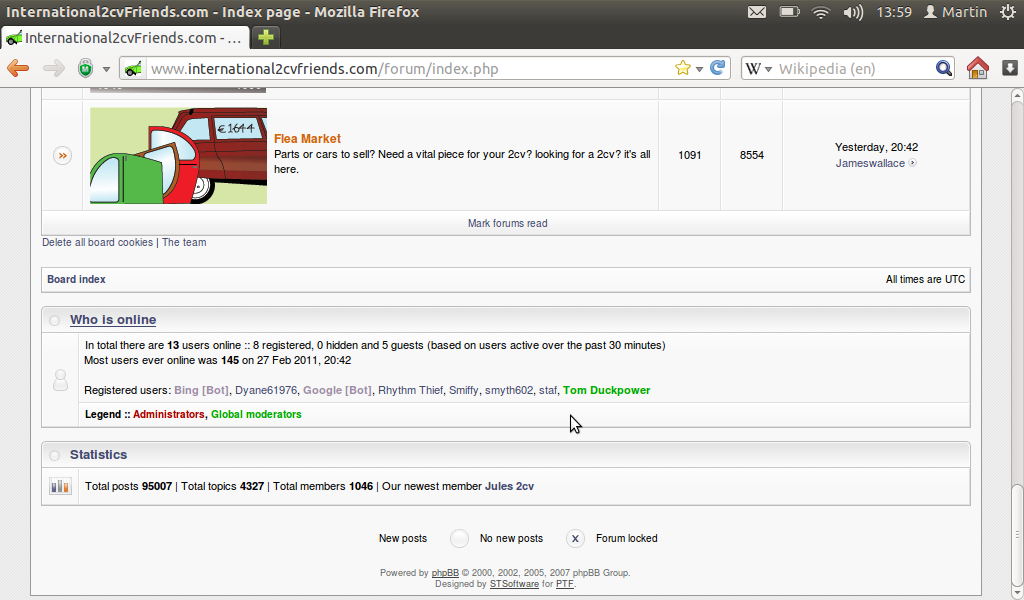Open the system settings gear menu

point(1008,12)
